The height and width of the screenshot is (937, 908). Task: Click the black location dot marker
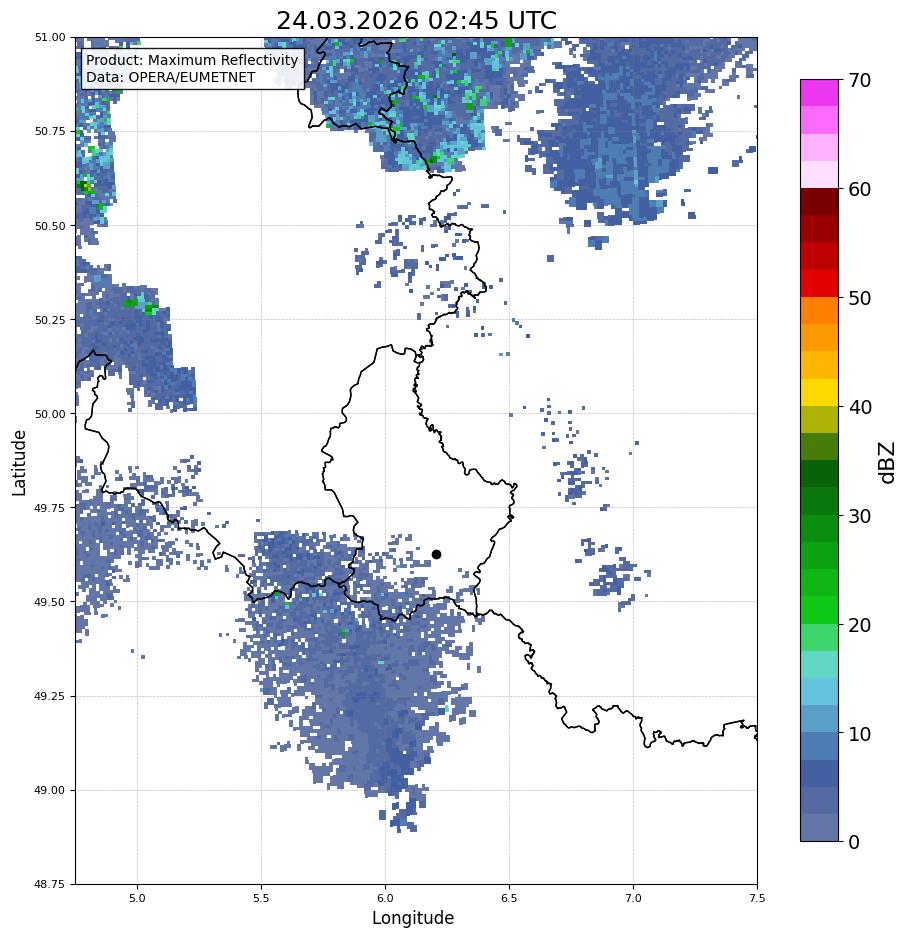[x=436, y=555]
